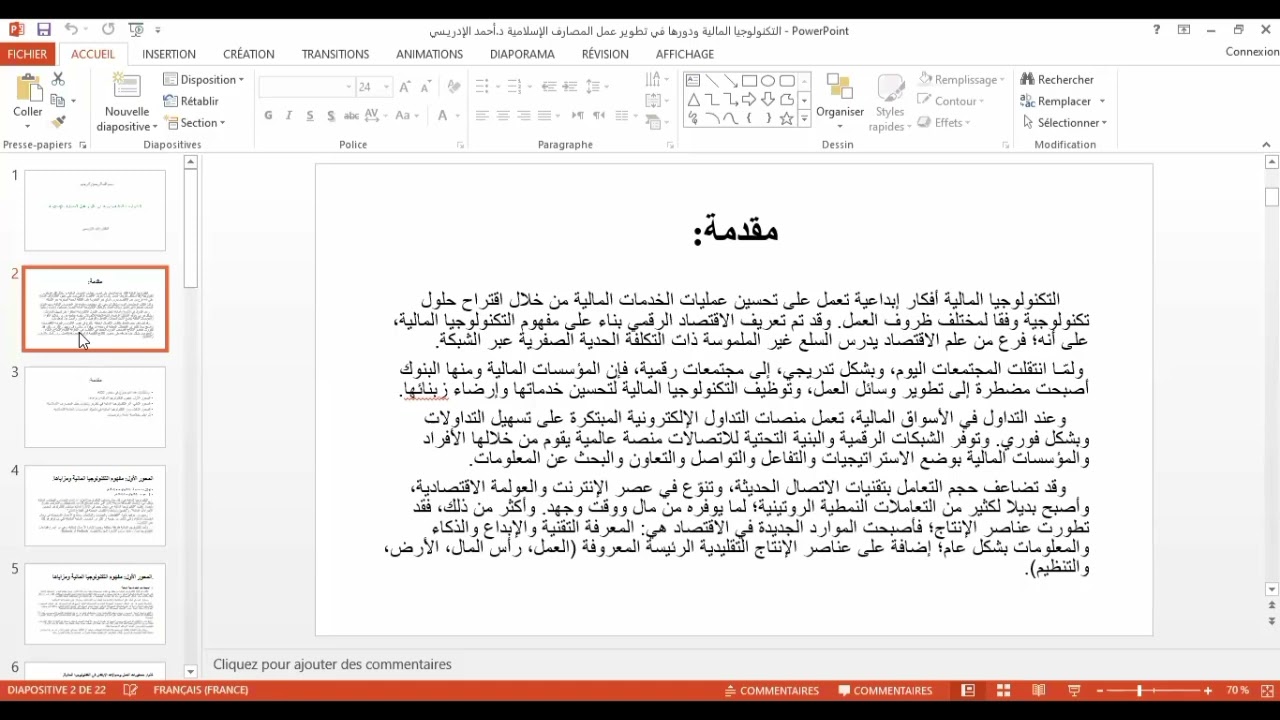Start slideshow from quick access toolbar
Screen dimensions: 1280x720
(x=137, y=30)
